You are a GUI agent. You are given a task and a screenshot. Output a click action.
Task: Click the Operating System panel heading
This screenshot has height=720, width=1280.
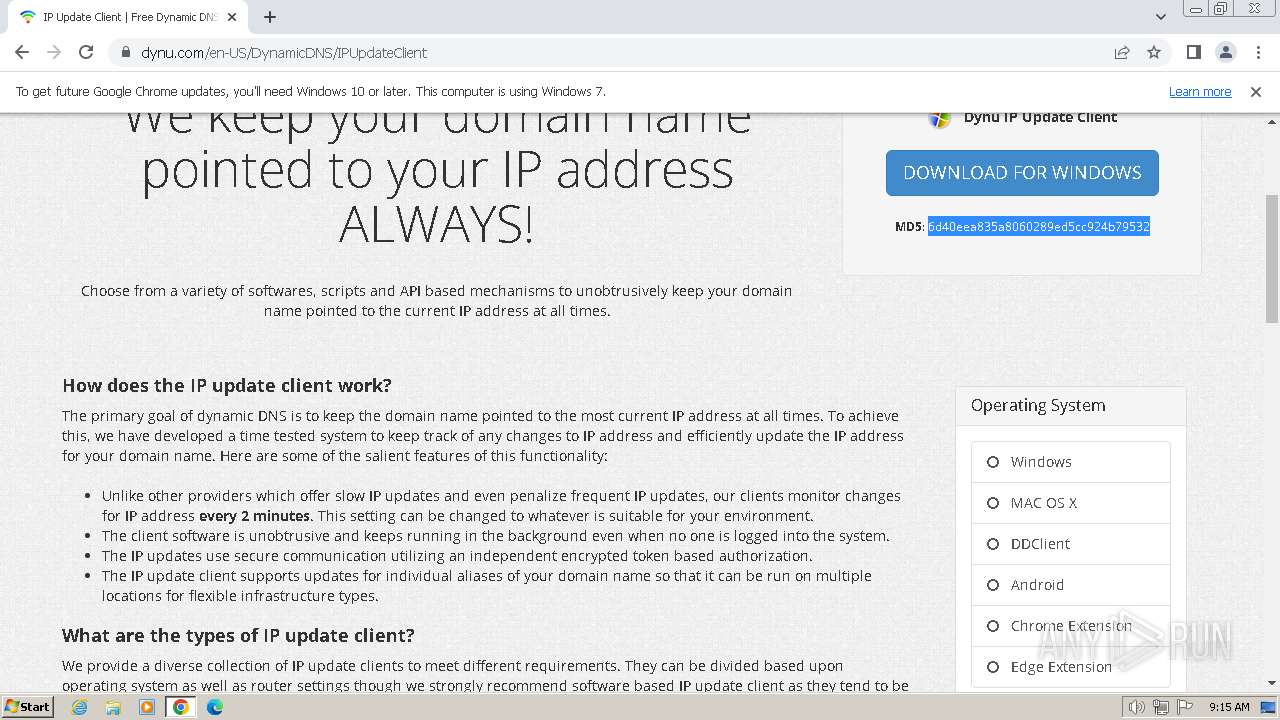point(1038,405)
